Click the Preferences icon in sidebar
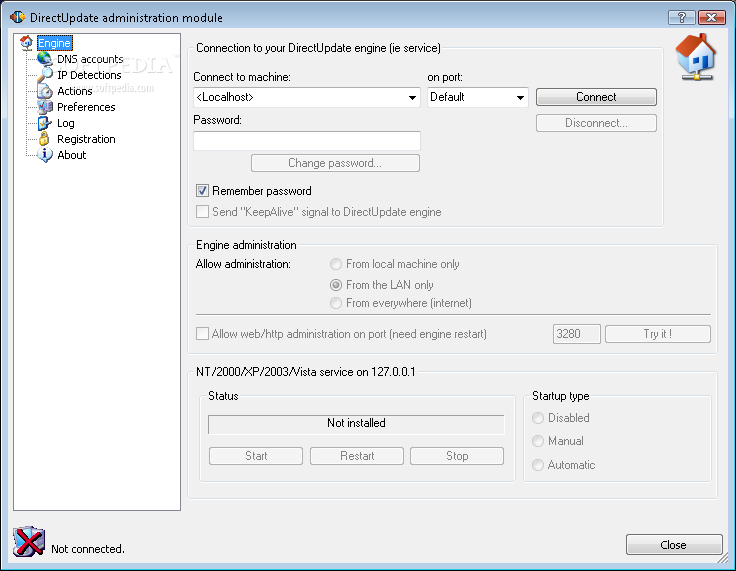 [x=45, y=107]
